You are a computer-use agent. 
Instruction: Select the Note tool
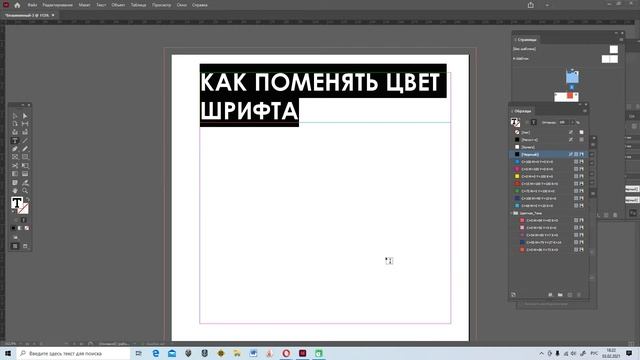tap(15, 182)
